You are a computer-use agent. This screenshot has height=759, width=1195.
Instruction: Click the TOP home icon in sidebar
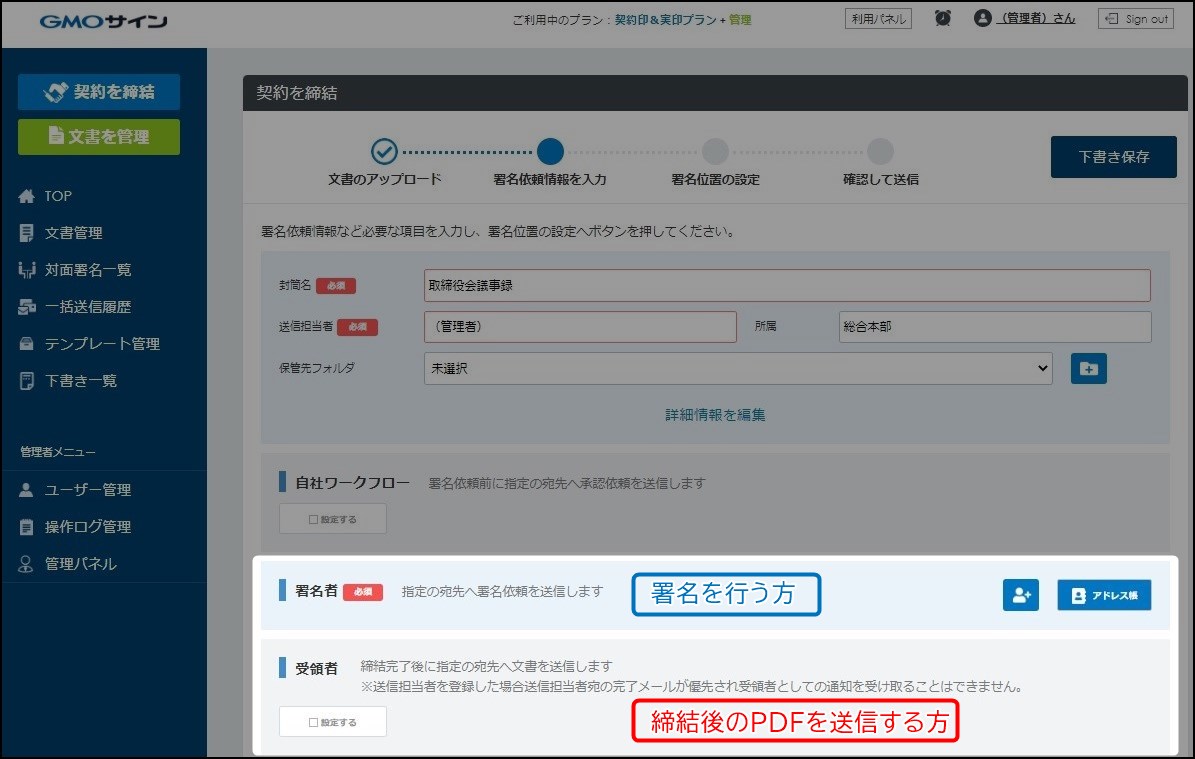coord(27,196)
